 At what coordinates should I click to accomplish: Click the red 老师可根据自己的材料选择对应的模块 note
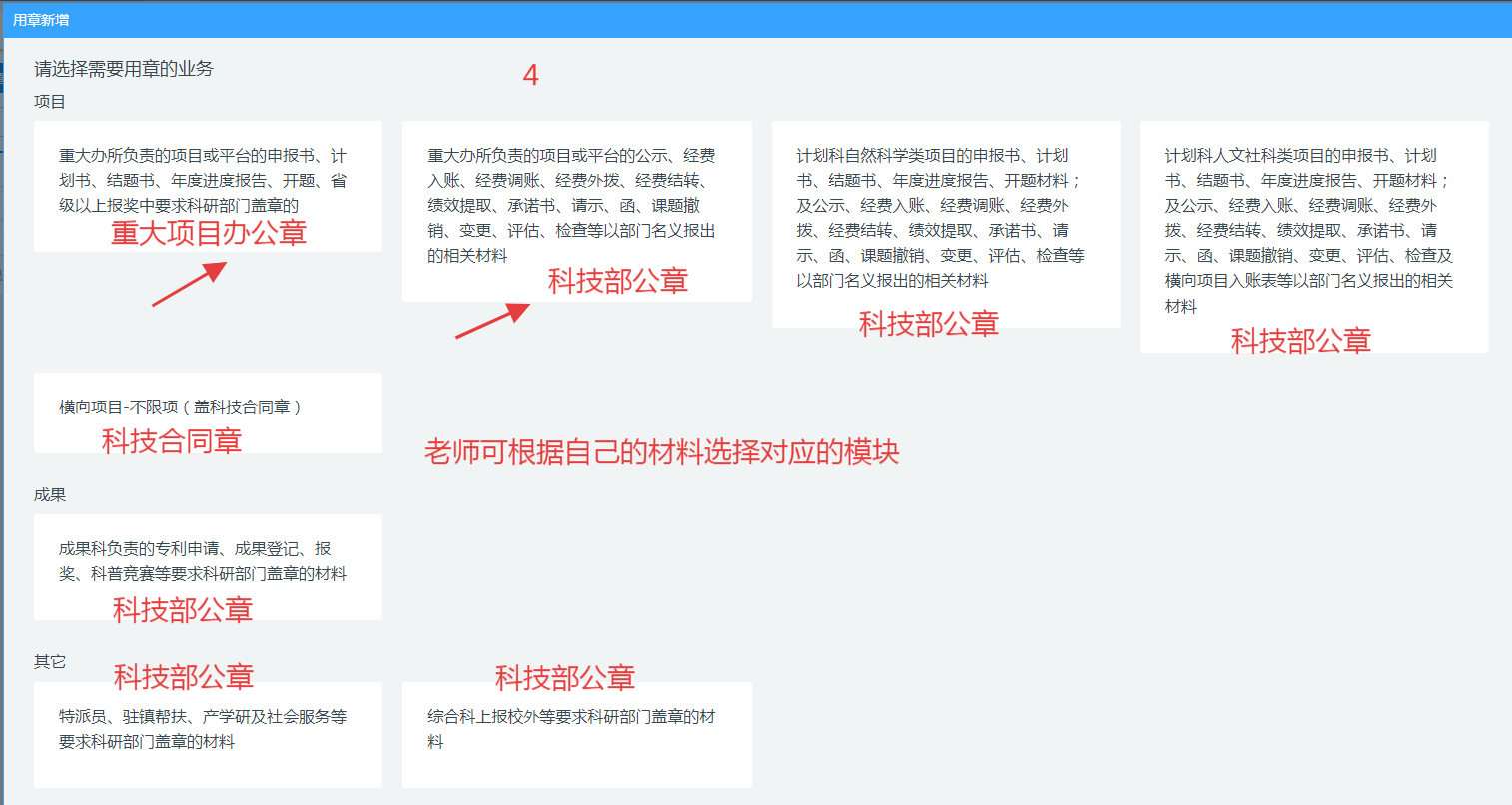pos(661,452)
